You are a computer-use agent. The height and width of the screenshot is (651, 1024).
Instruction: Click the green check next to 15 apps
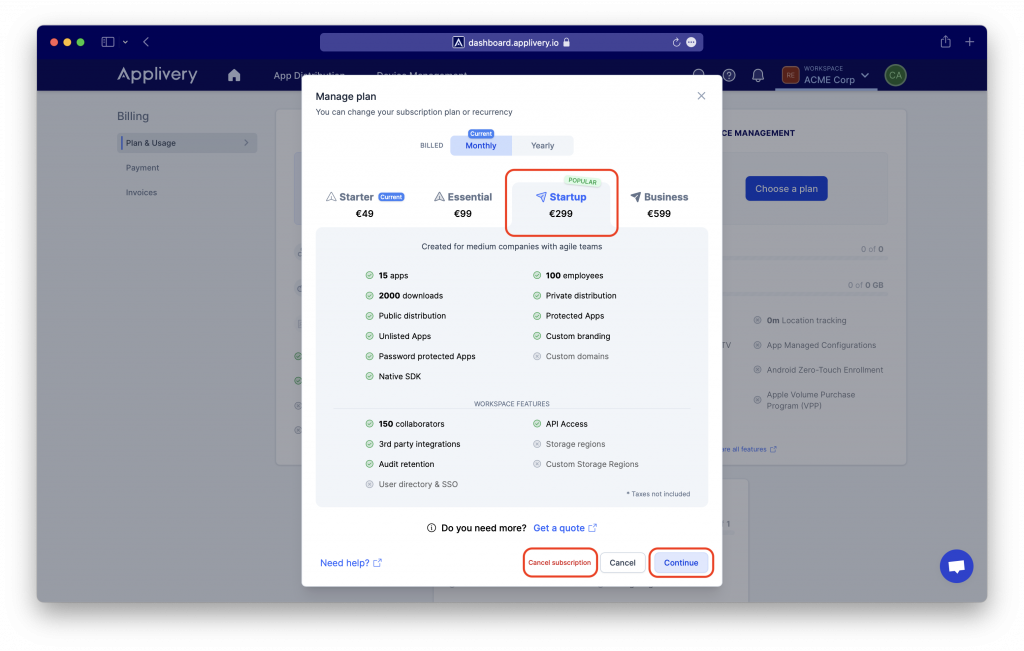click(x=370, y=276)
